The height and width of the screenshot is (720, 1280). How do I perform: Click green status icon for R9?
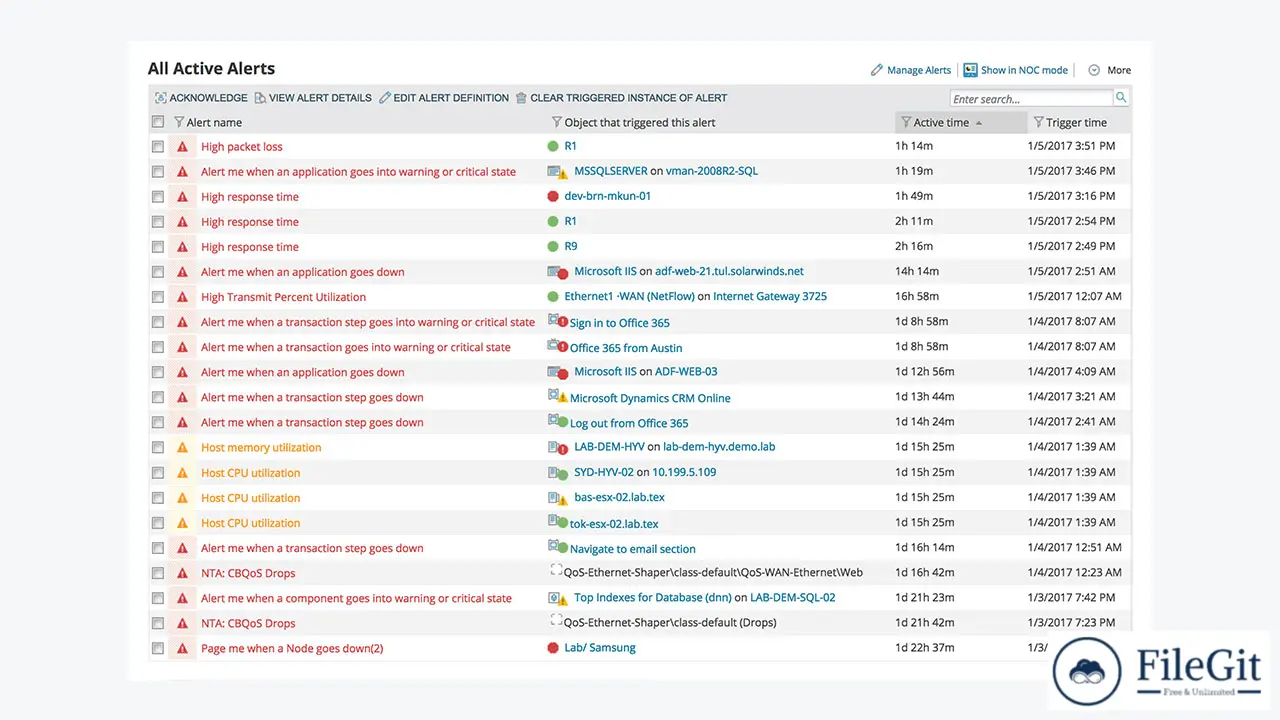(x=553, y=246)
